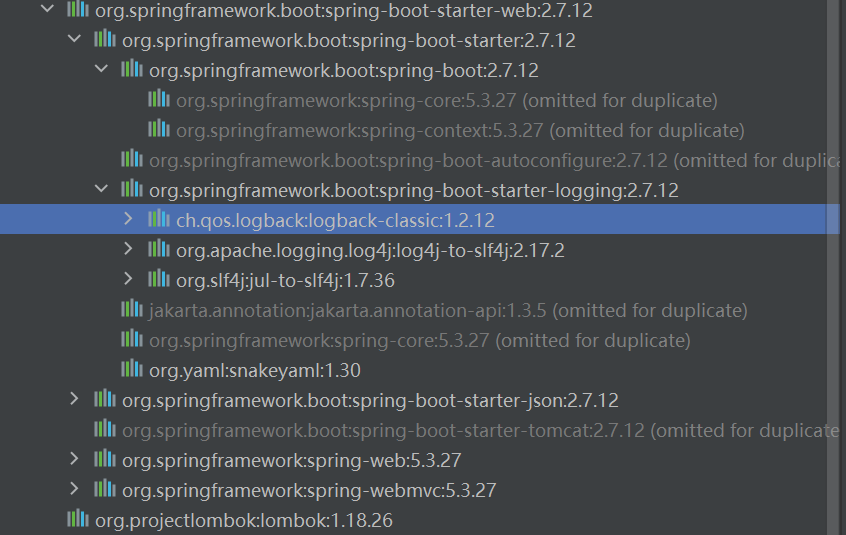The width and height of the screenshot is (846, 535).
Task: Collapse the spring-boot:2.7.12 node
Action: point(101,68)
